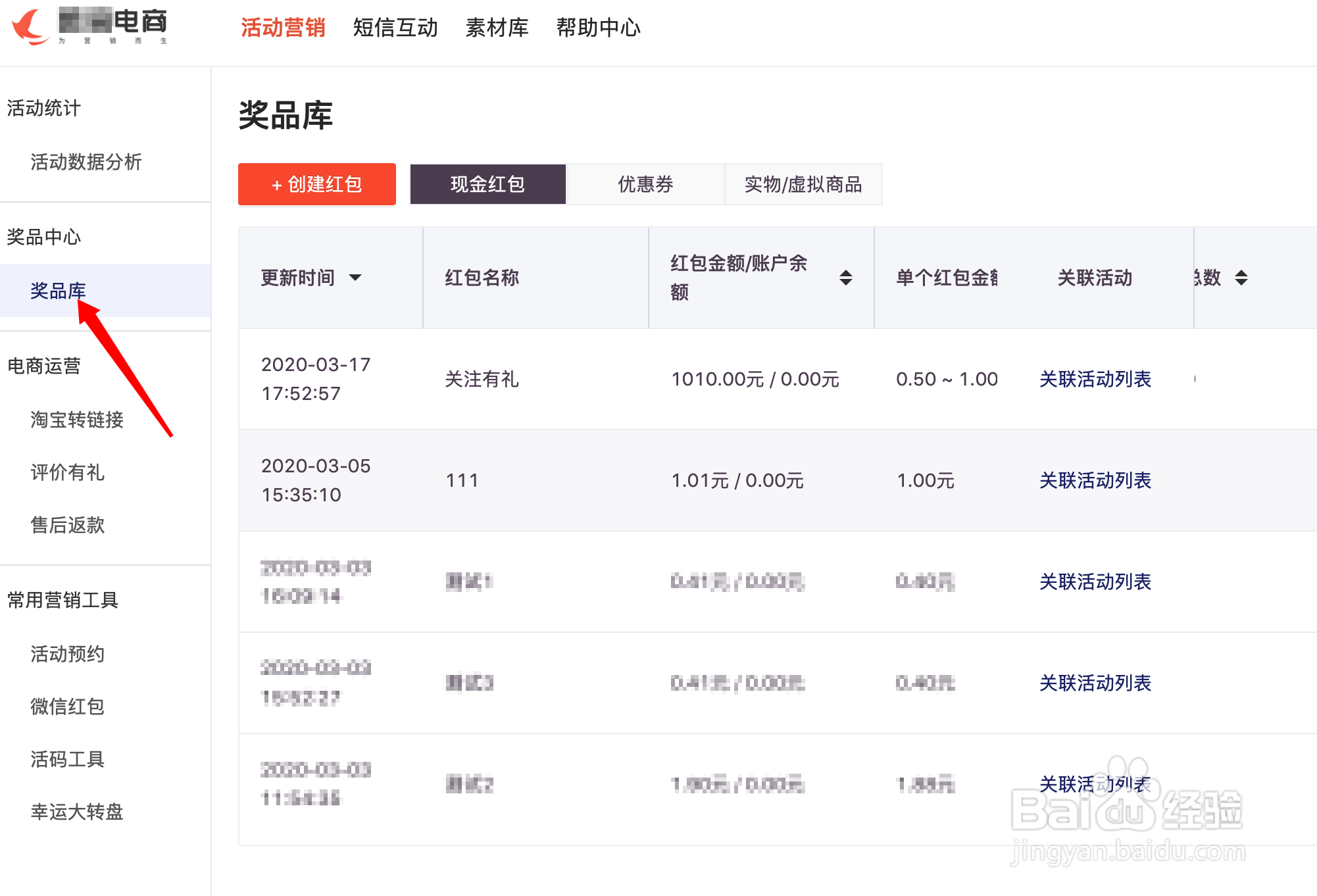Open 关联活动列表 for 关注有礼

click(x=1095, y=379)
